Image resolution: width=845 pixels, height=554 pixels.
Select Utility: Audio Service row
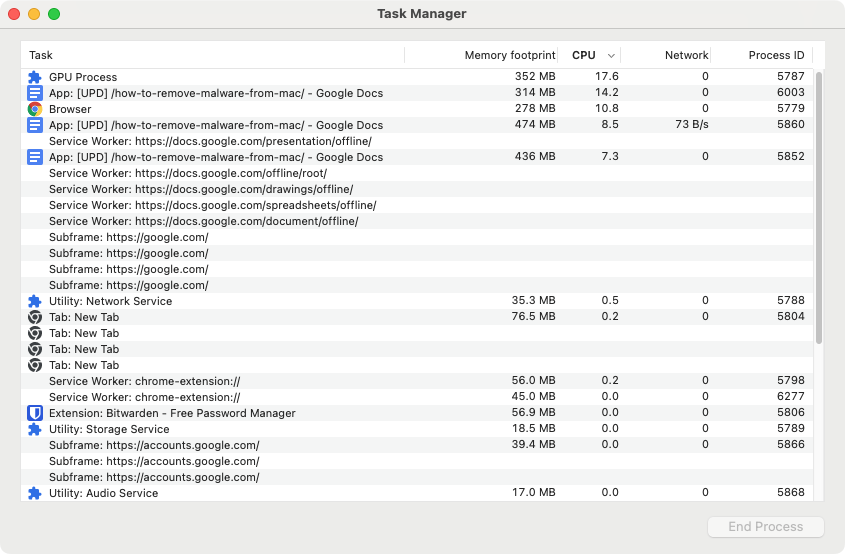[417, 493]
